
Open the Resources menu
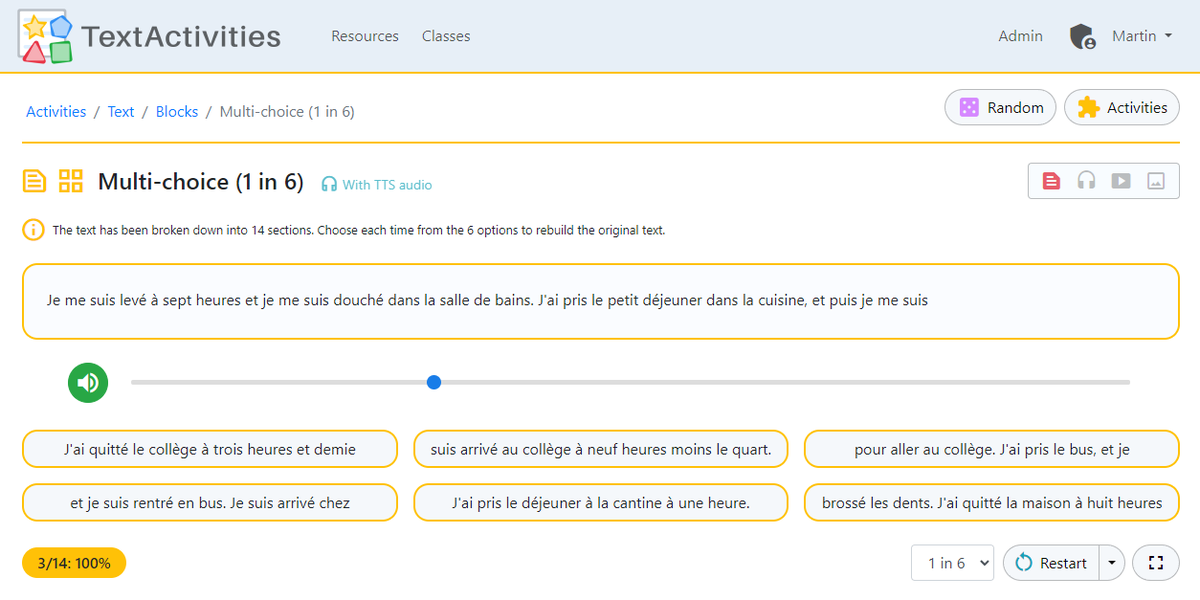pos(365,36)
